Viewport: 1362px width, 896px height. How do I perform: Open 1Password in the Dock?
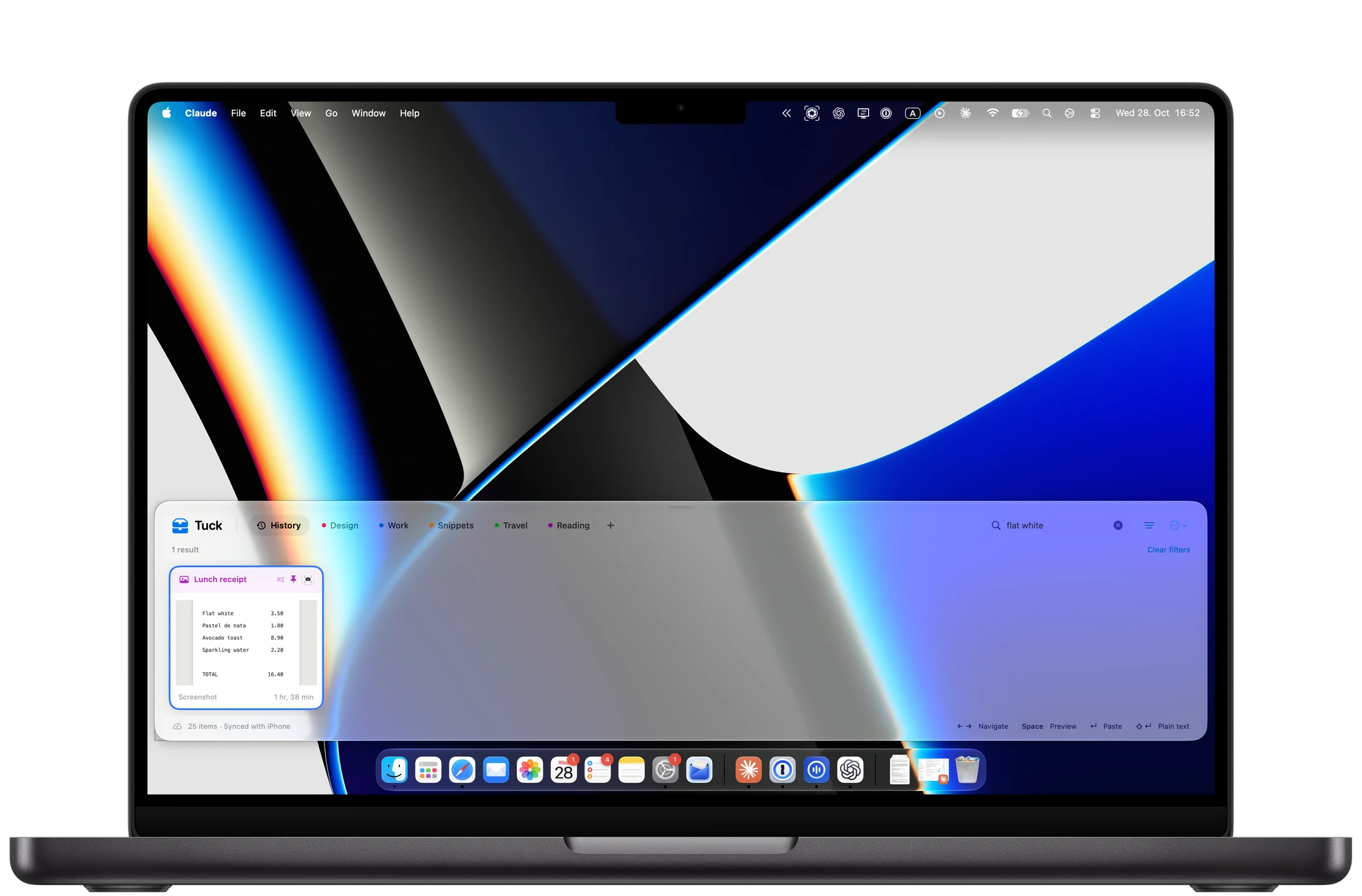(x=783, y=770)
